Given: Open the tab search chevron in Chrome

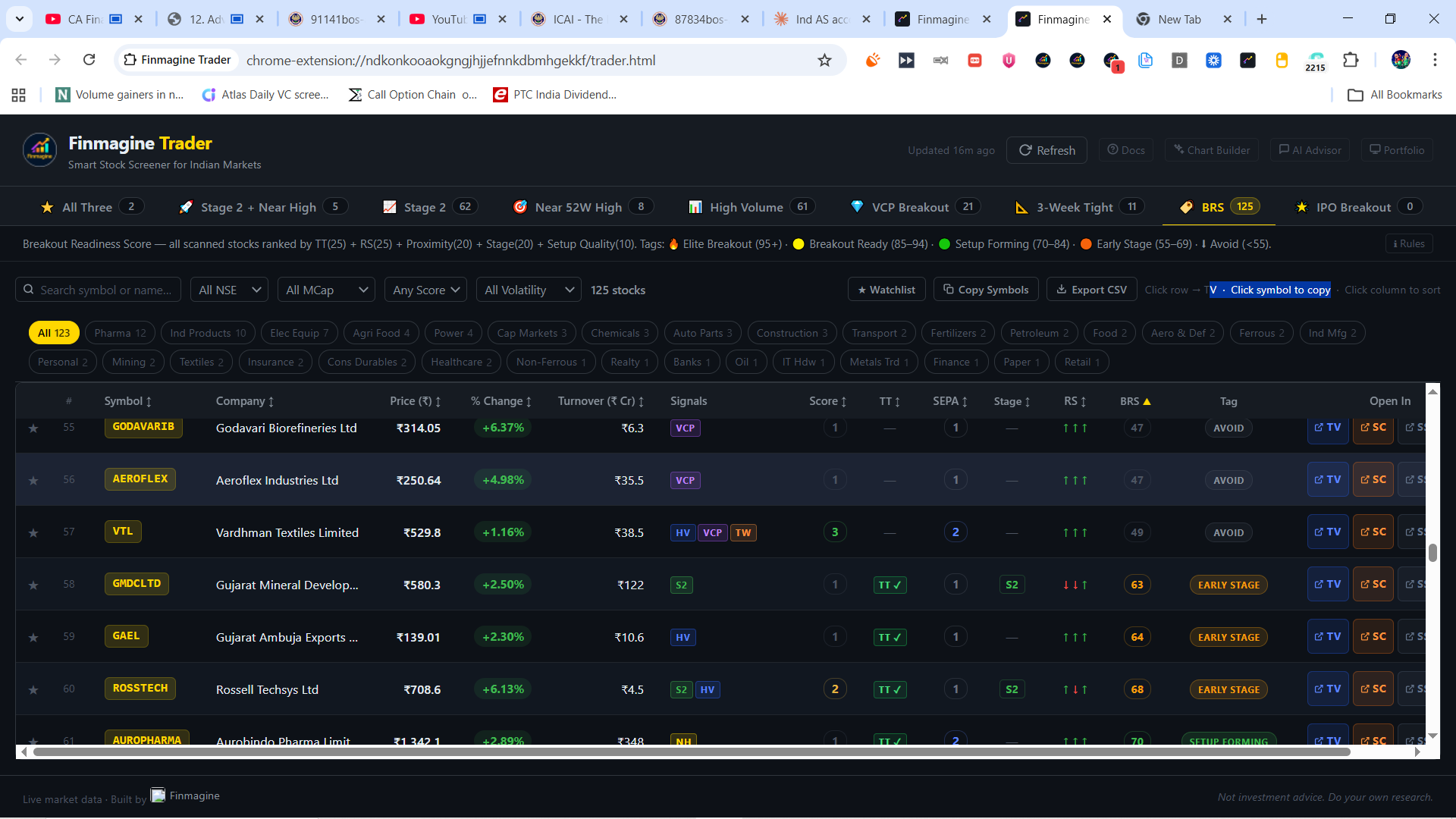Looking at the screenshot, I should 19,19.
